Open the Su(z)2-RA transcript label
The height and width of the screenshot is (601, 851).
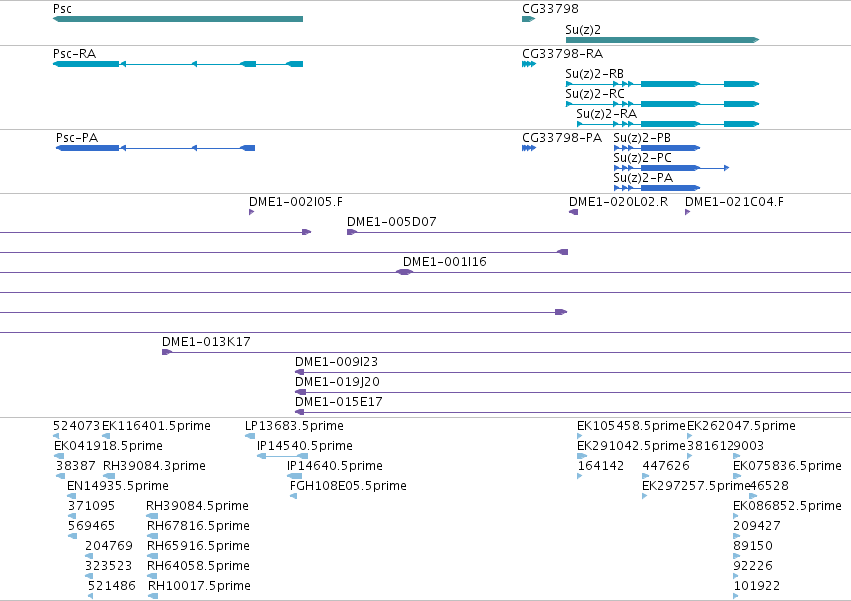click(606, 114)
